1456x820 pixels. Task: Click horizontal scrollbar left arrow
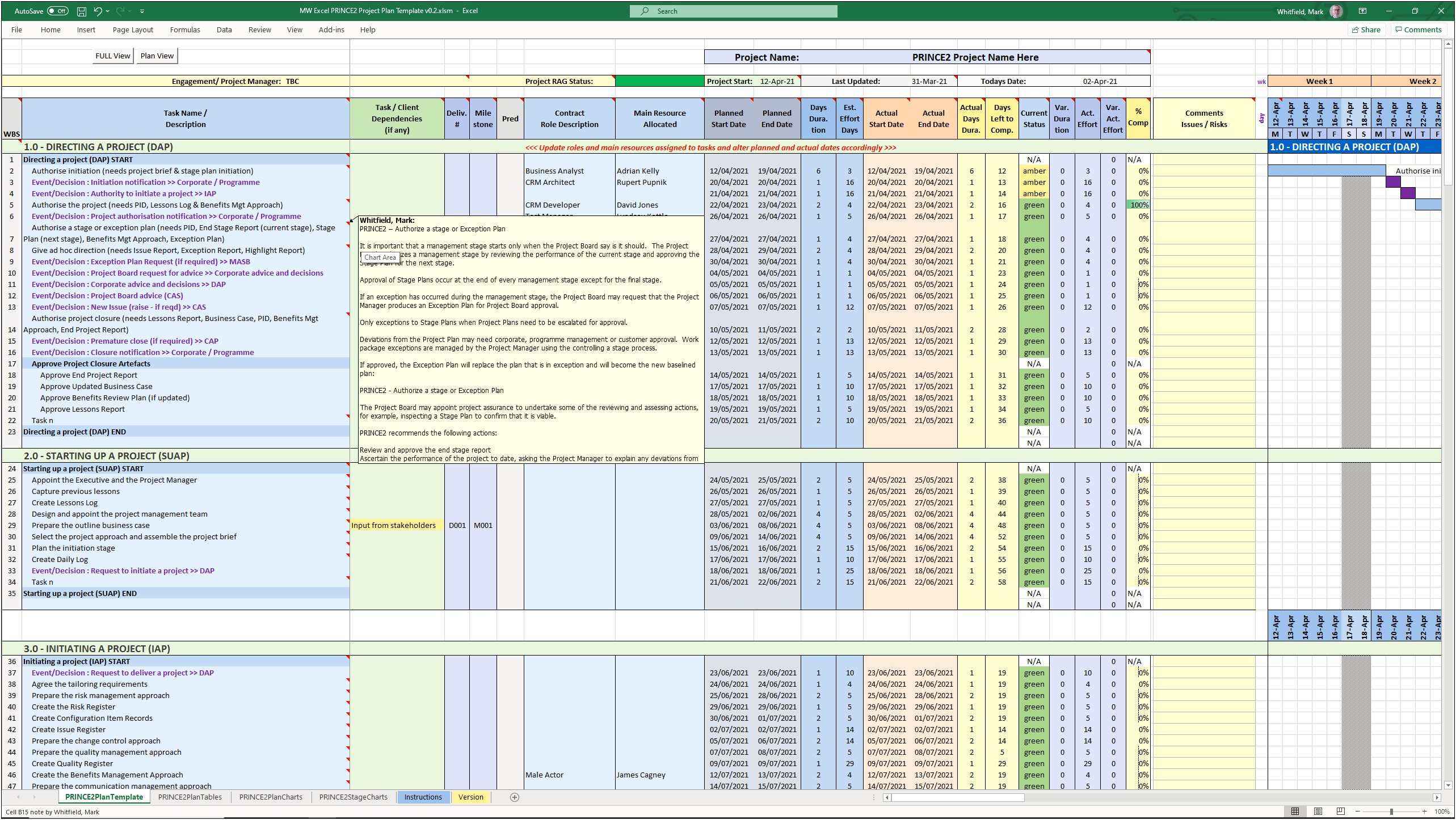(887, 797)
